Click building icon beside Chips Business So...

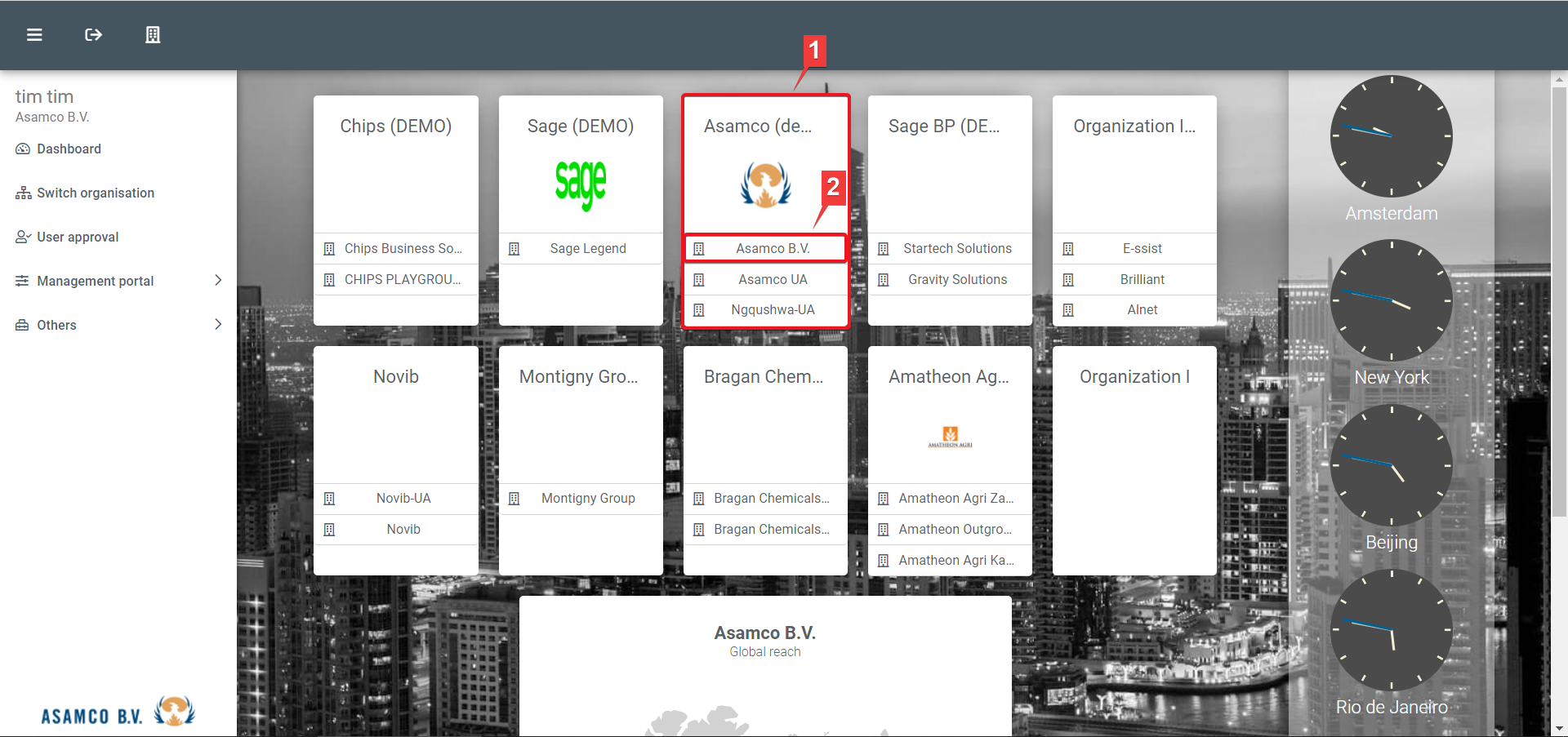(329, 249)
